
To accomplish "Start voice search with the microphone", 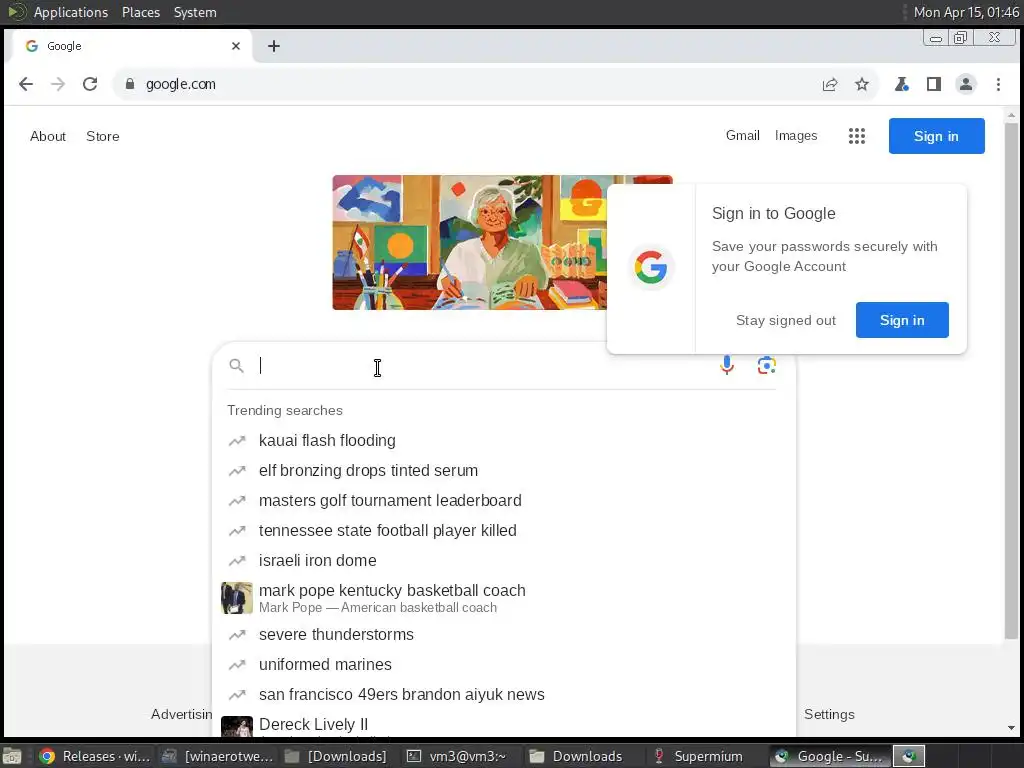I will point(727,365).
